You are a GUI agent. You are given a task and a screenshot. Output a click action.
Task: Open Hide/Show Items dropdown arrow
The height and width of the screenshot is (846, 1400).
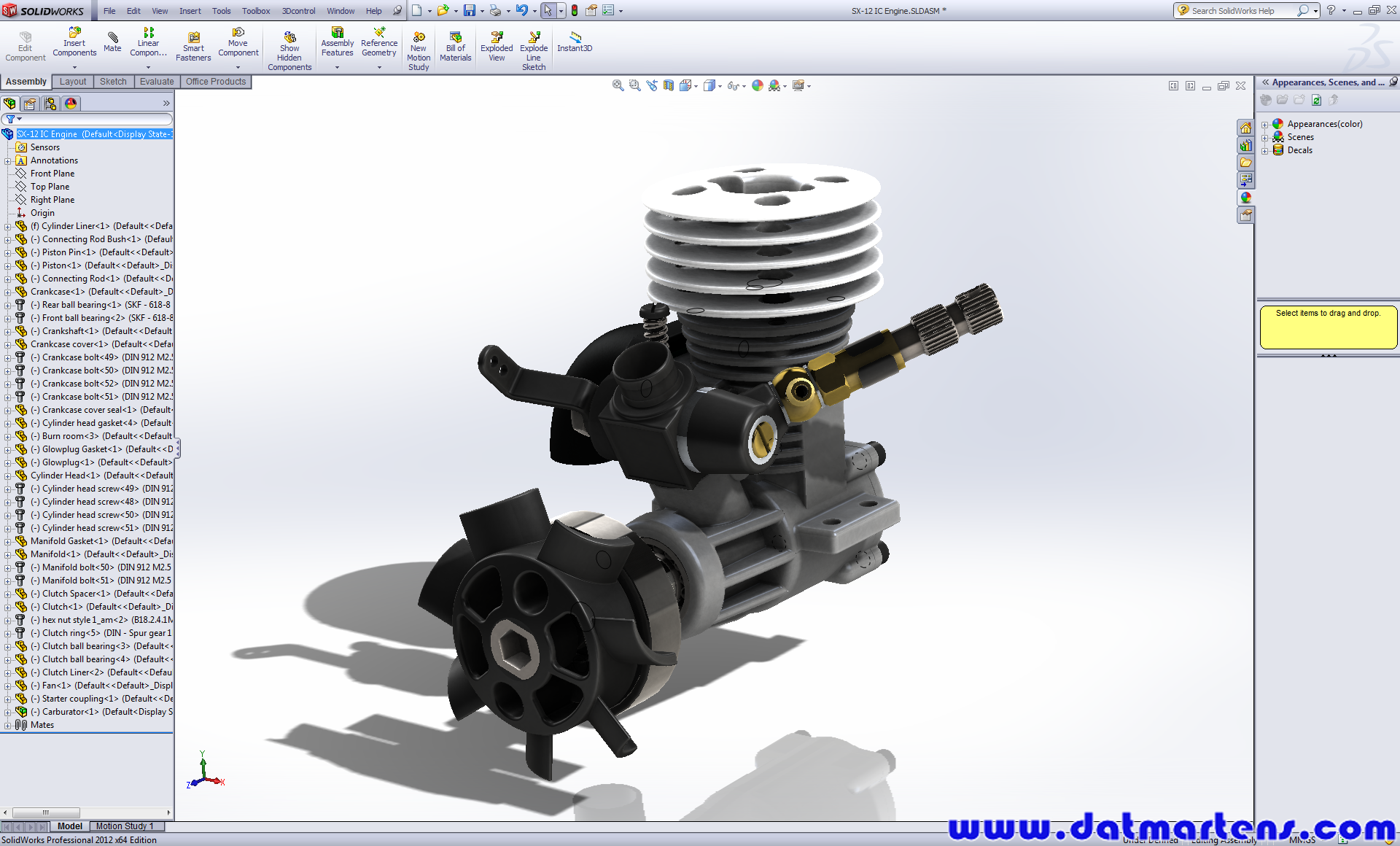(744, 86)
